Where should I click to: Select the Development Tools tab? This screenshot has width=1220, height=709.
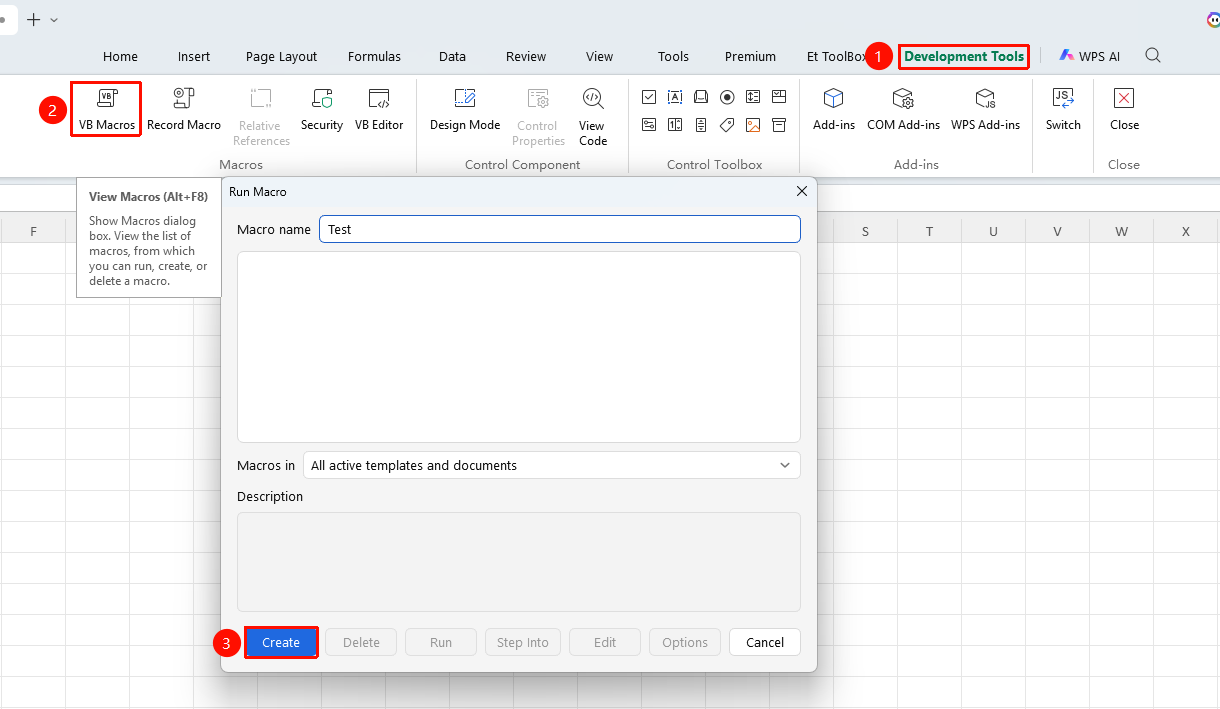(x=964, y=56)
